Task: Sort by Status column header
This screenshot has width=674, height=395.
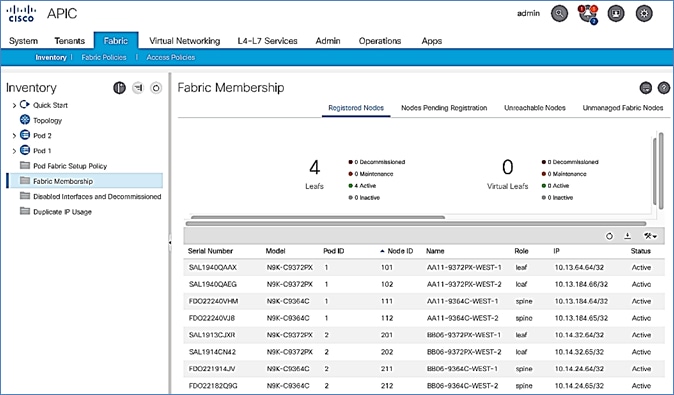Action: pyautogui.click(x=640, y=251)
